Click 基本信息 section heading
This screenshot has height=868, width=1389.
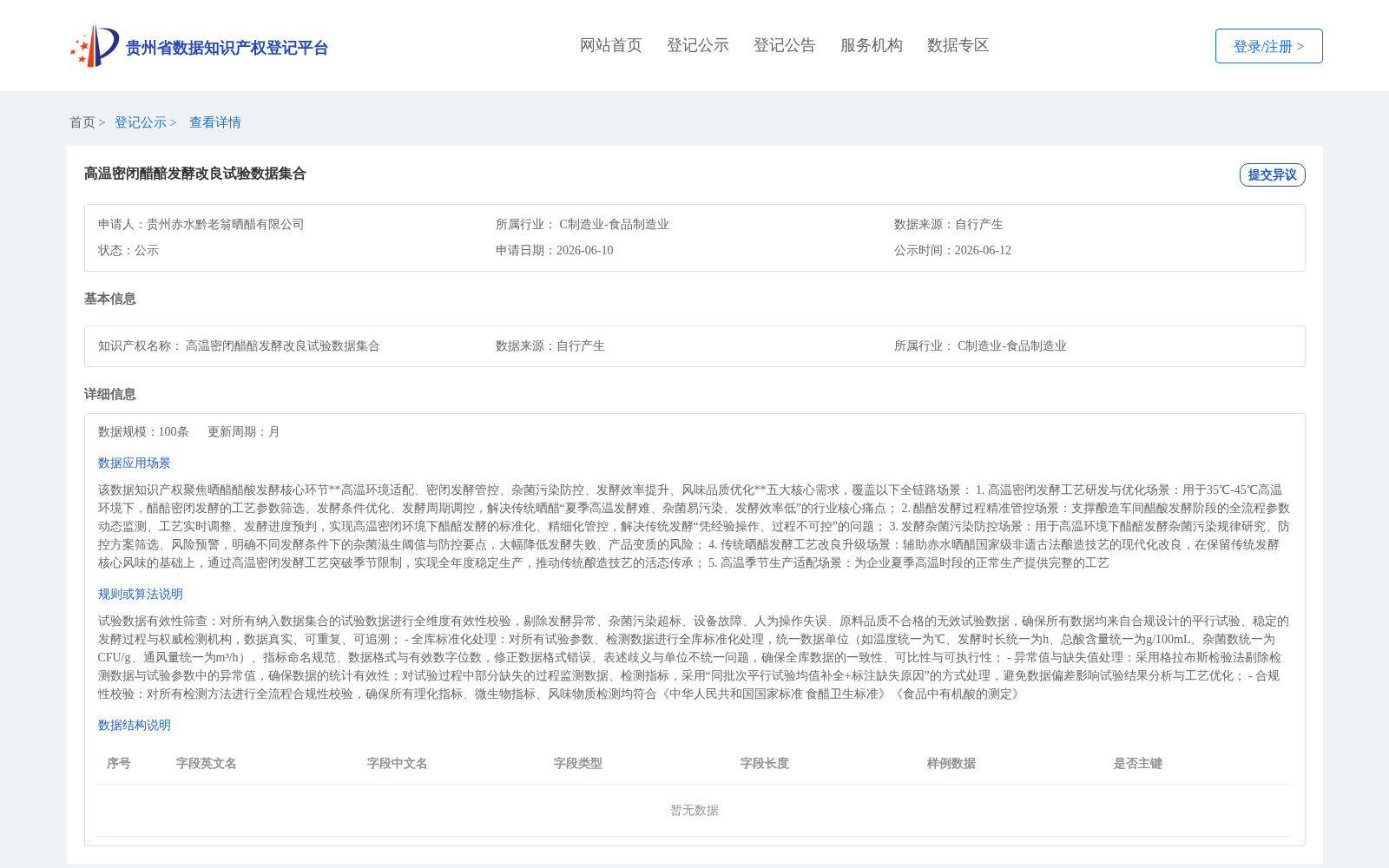tap(110, 299)
